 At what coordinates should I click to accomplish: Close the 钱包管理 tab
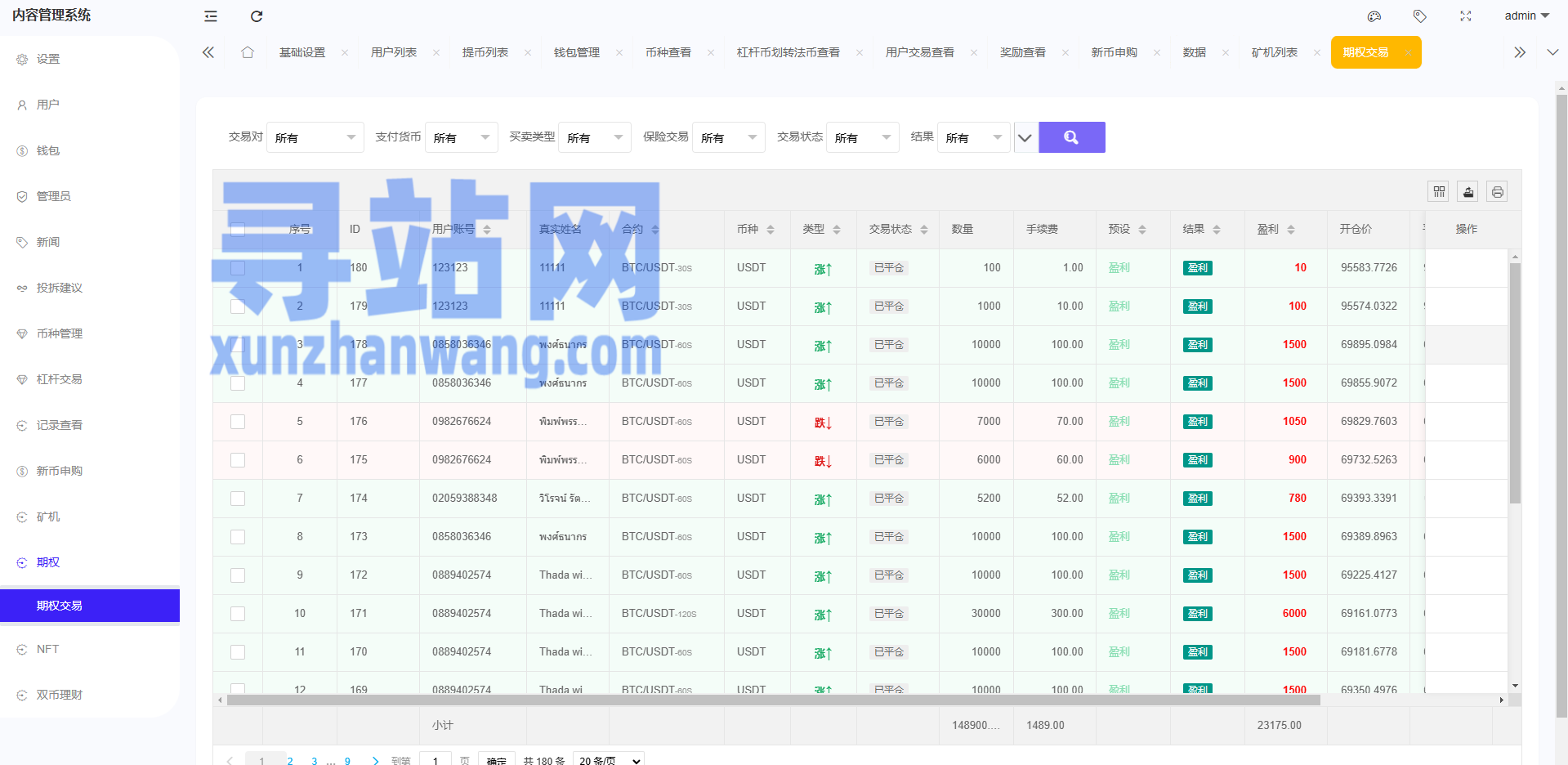pyautogui.click(x=619, y=52)
